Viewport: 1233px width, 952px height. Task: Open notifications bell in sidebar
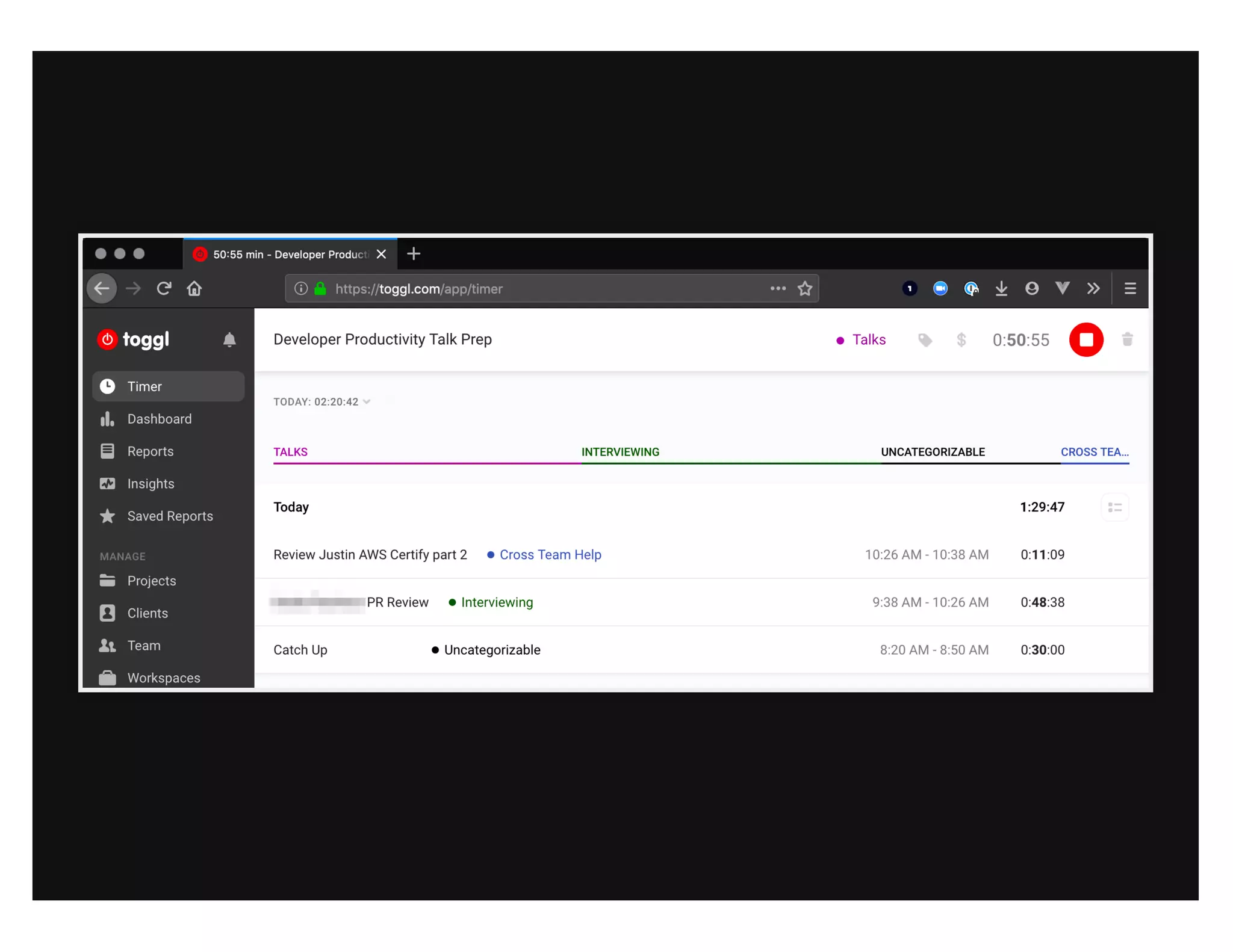pos(229,340)
